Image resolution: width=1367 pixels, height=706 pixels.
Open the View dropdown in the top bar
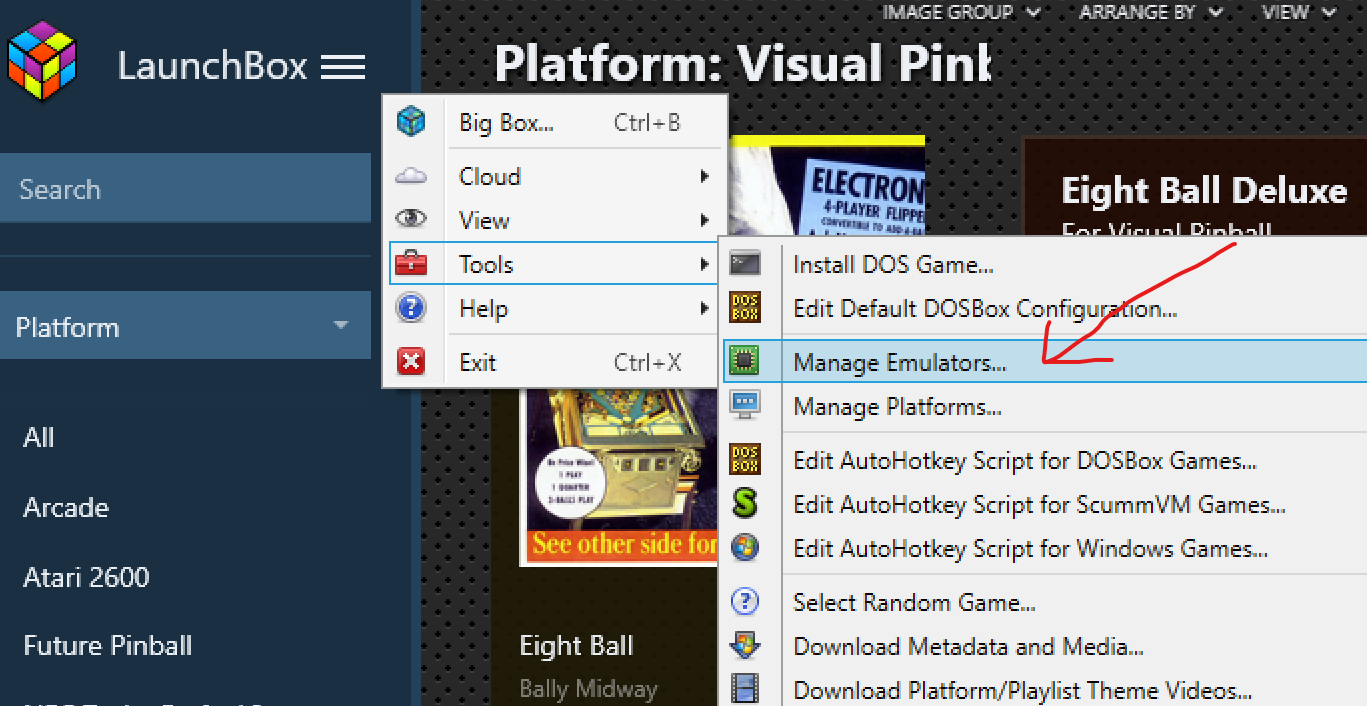(x=1298, y=12)
